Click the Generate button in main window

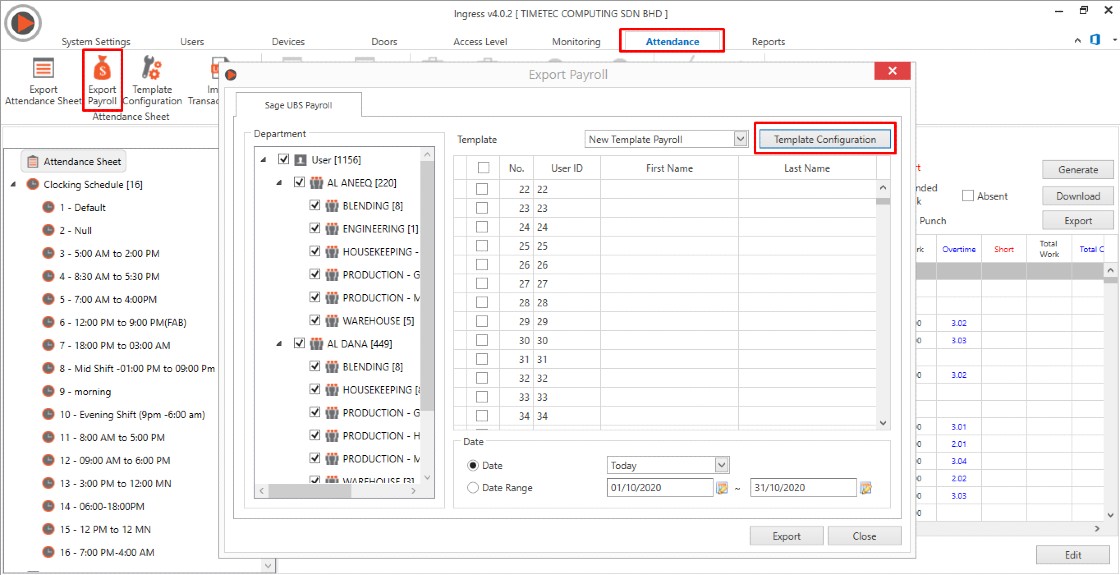1078,169
